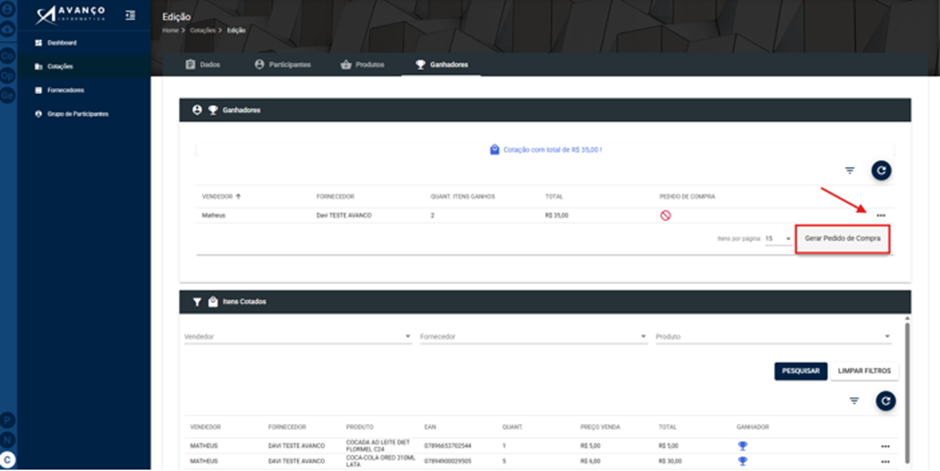940x471 pixels.
Task: Refresh the Itens Cotados table
Action: coord(885,401)
